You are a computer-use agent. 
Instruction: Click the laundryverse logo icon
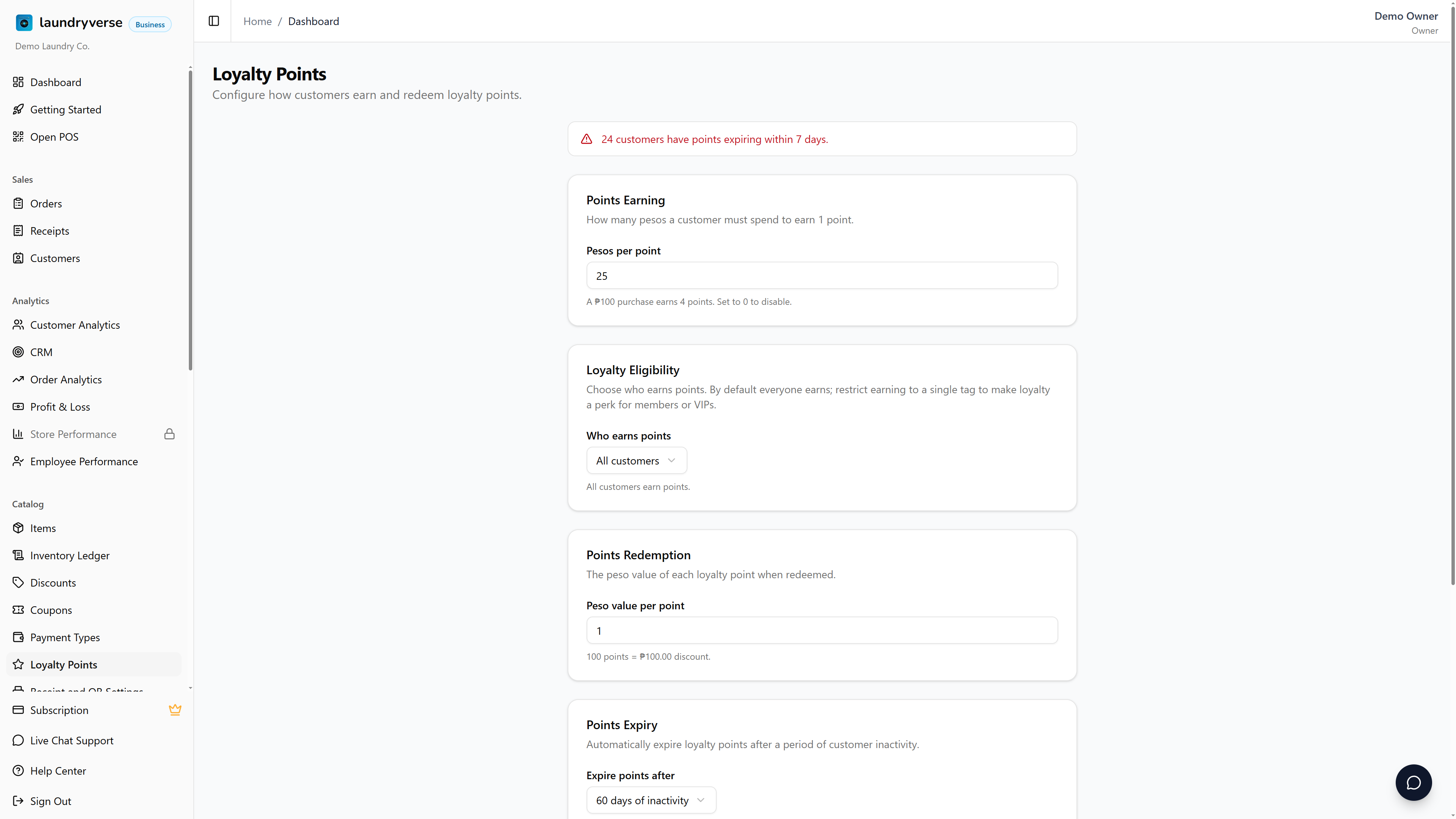pos(24,23)
